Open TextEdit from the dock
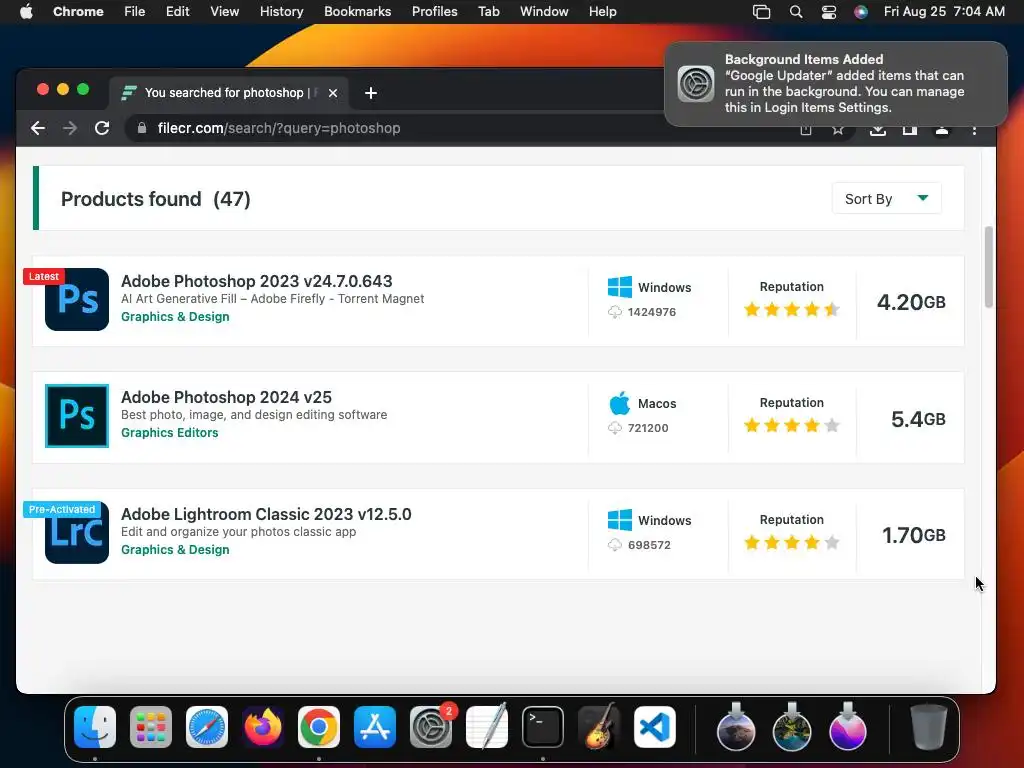This screenshot has height=768, width=1024. (487, 727)
